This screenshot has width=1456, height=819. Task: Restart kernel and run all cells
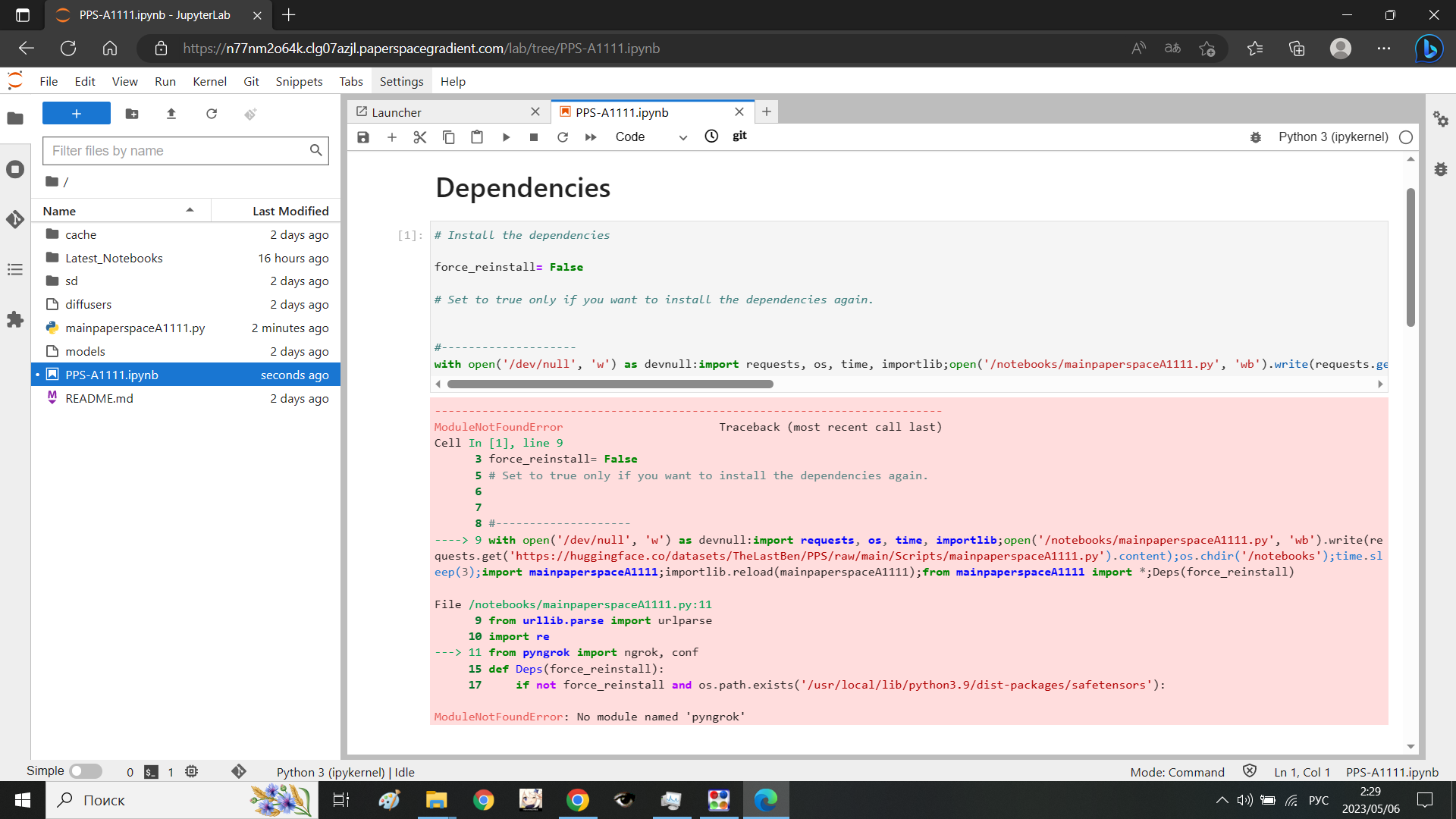(591, 137)
